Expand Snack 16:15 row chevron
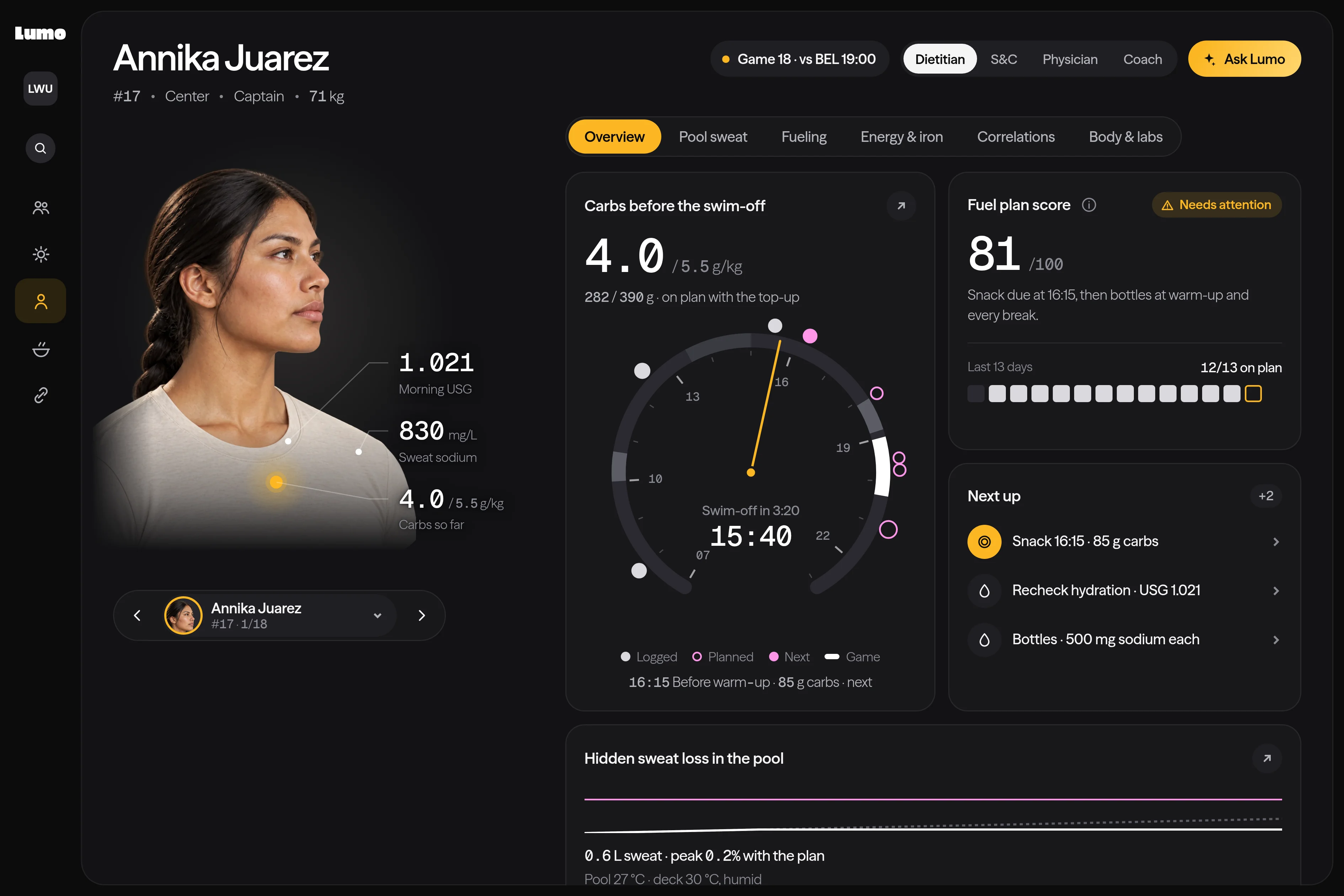 pos(1275,542)
